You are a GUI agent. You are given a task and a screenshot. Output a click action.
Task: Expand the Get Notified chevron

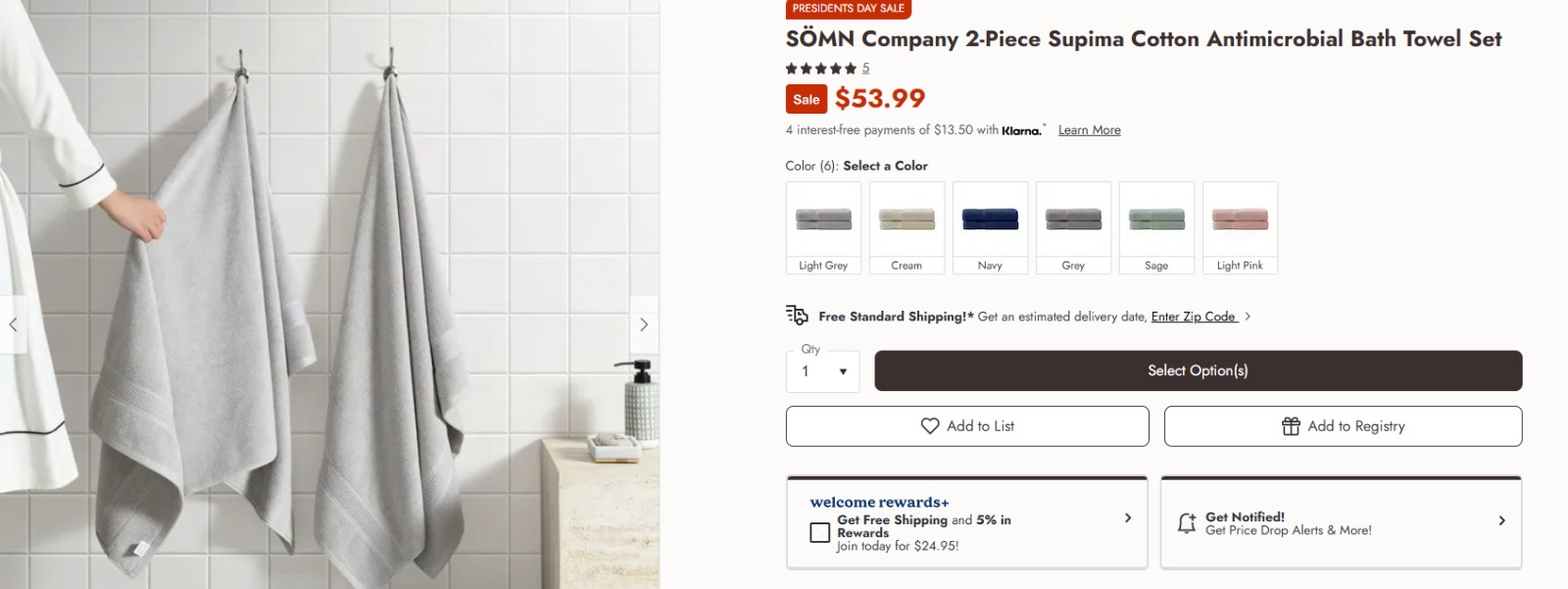coord(1502,520)
